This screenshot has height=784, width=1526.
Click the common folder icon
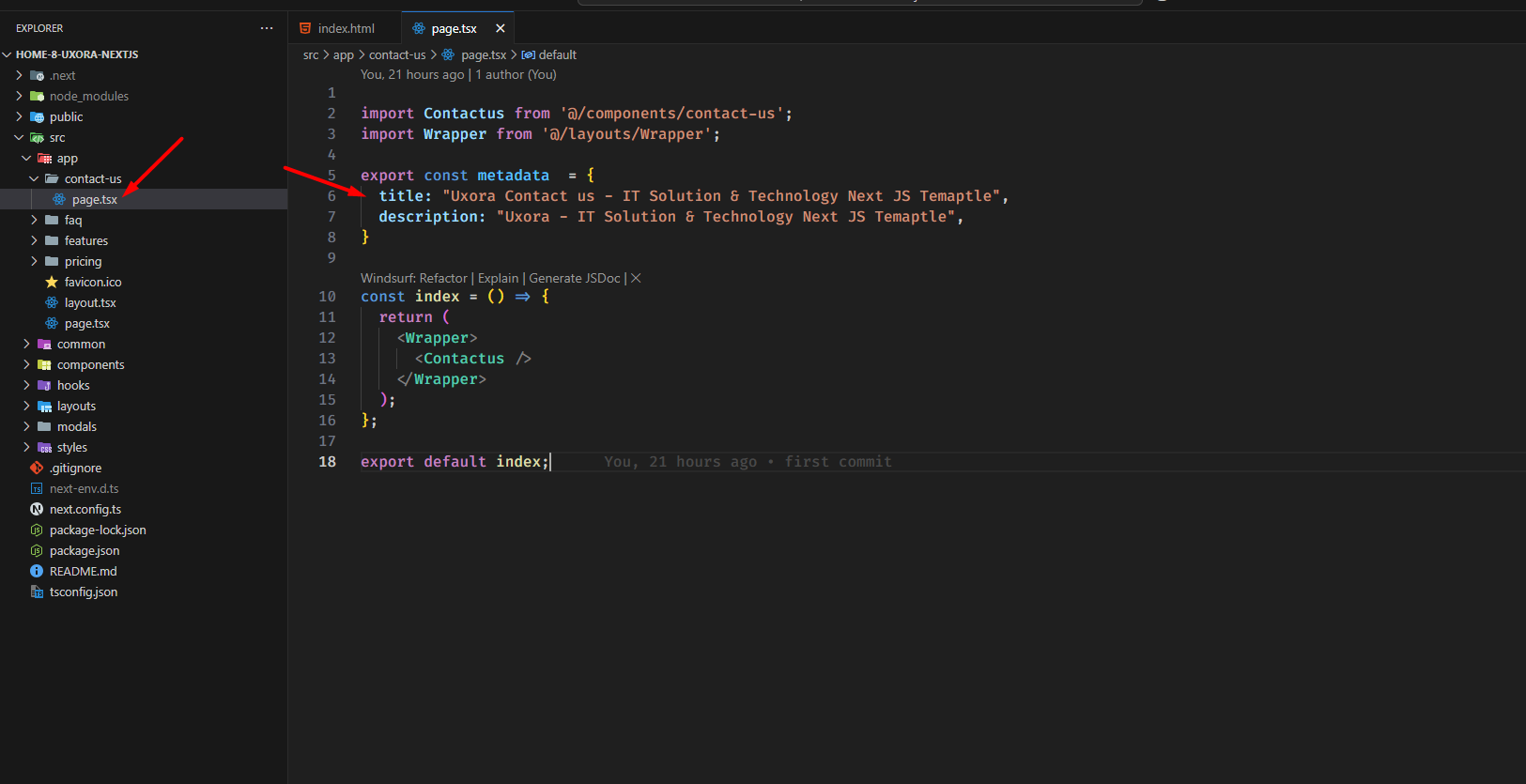[x=44, y=344]
